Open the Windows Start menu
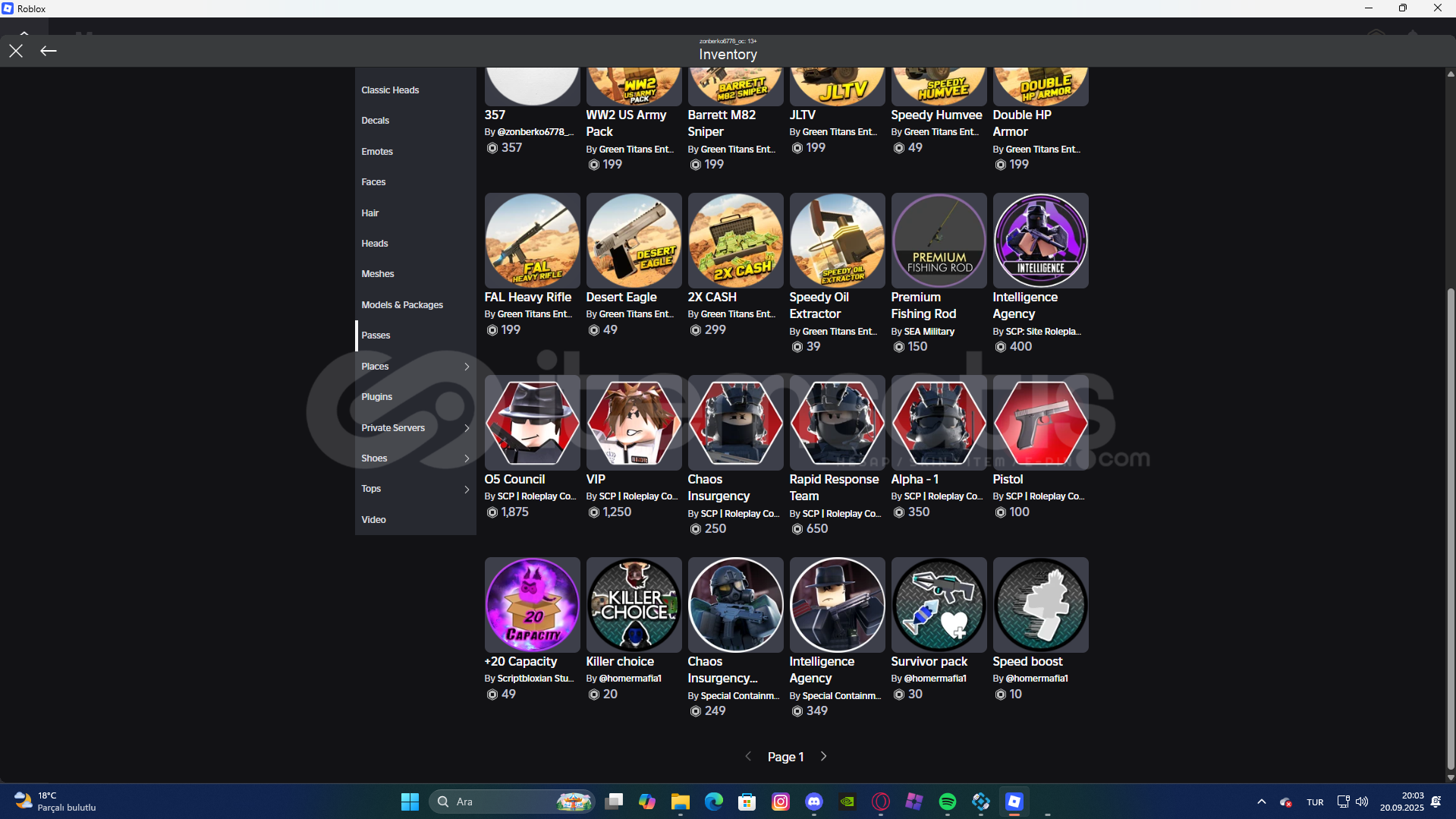1456x819 pixels. coord(410,802)
